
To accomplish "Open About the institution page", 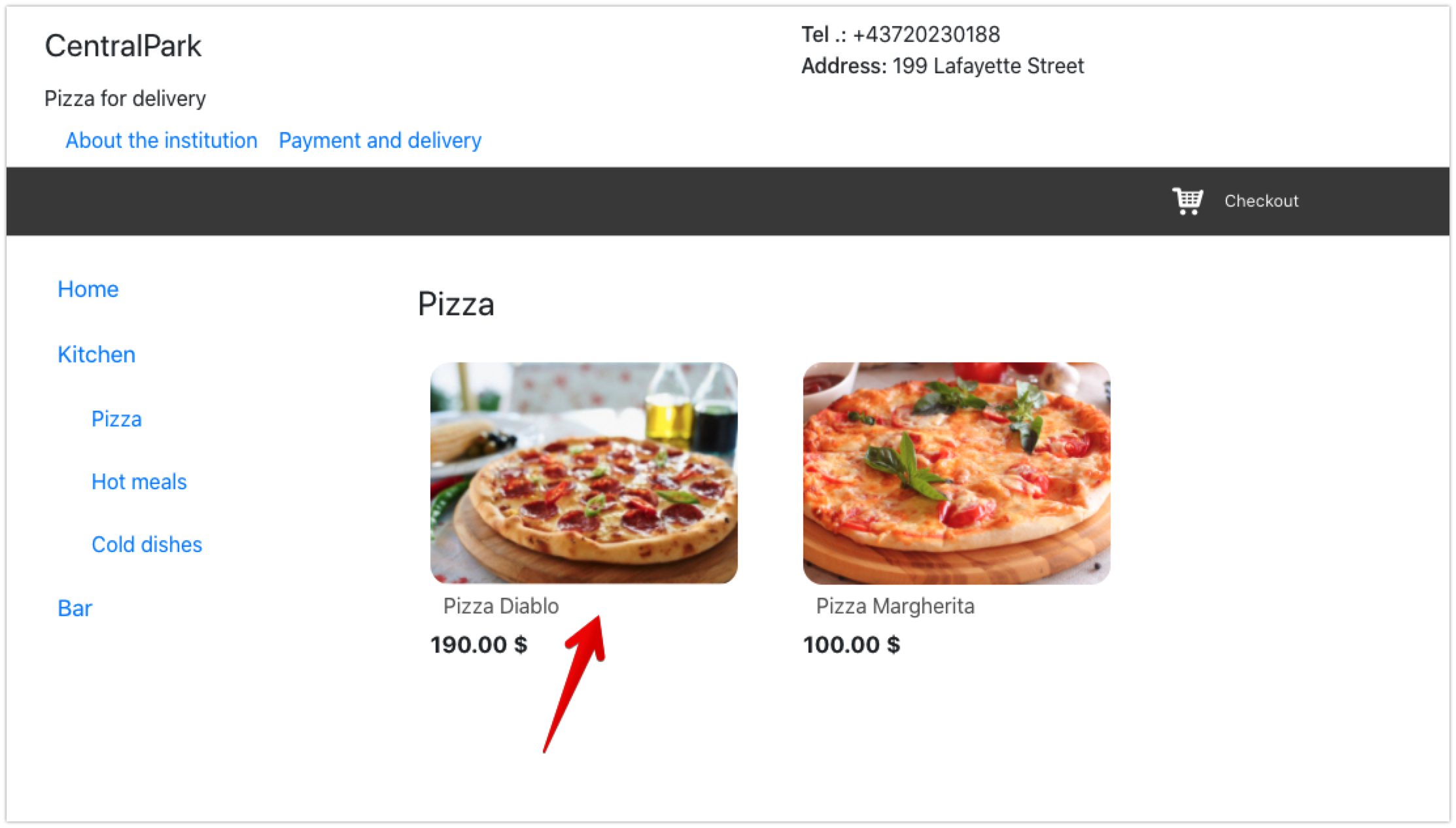I will (x=162, y=140).
